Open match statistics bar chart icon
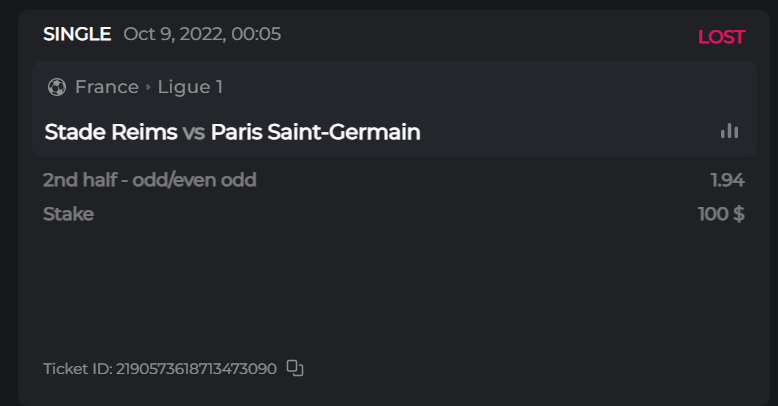778x406 pixels. point(729,131)
